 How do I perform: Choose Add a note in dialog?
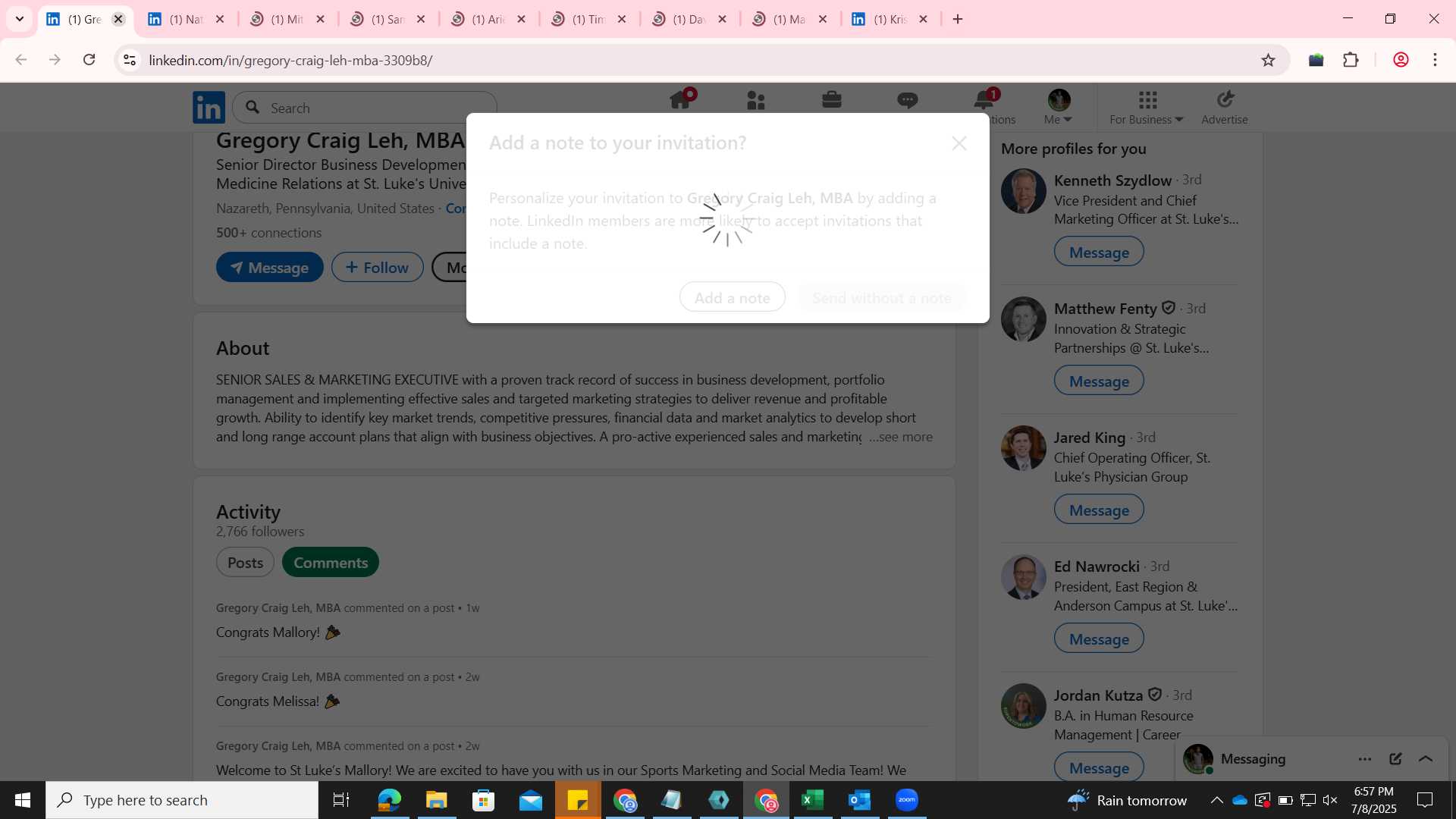733,297
